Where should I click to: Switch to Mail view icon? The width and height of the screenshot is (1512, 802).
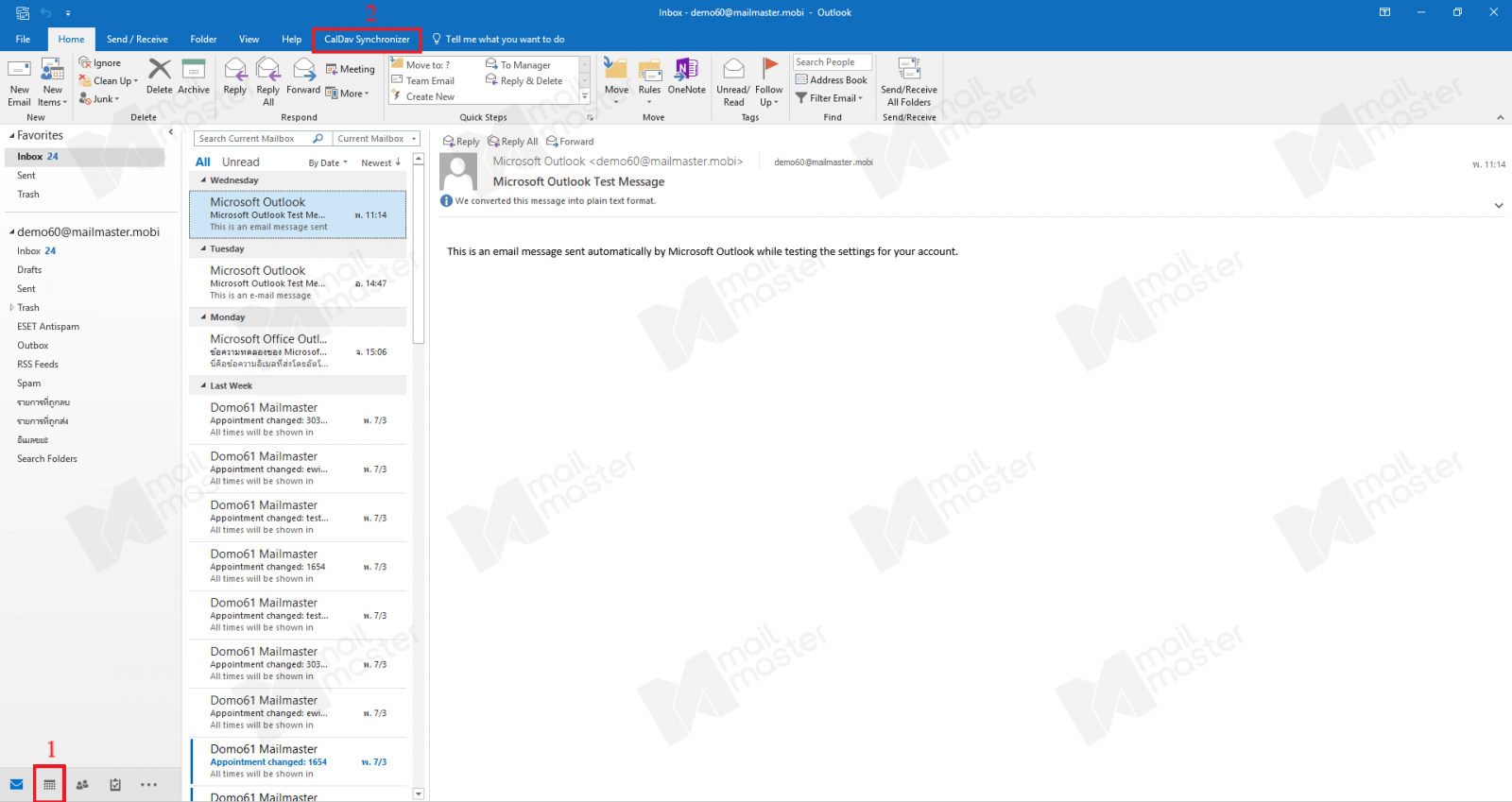coord(16,784)
